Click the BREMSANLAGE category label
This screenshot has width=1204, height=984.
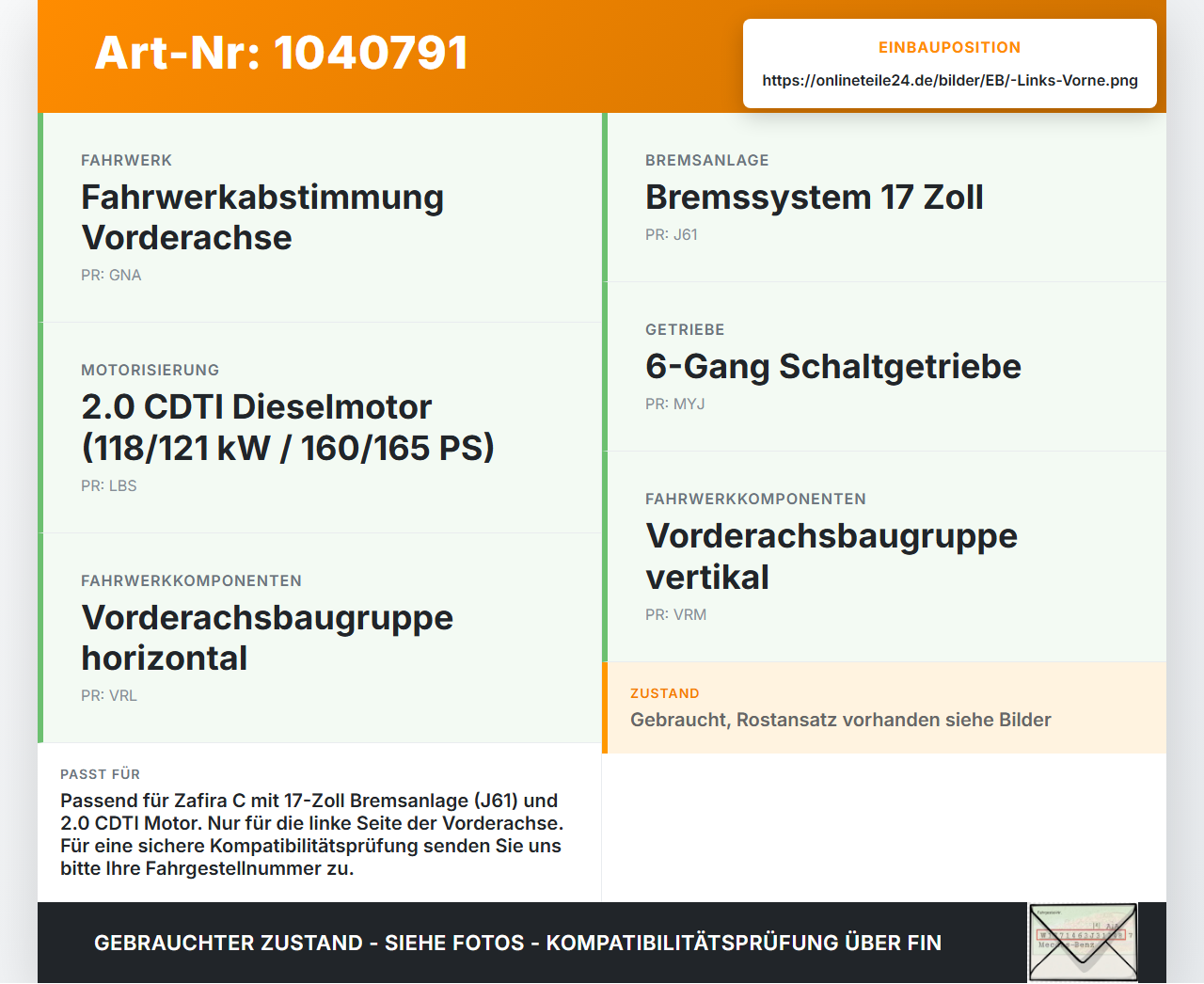click(707, 160)
